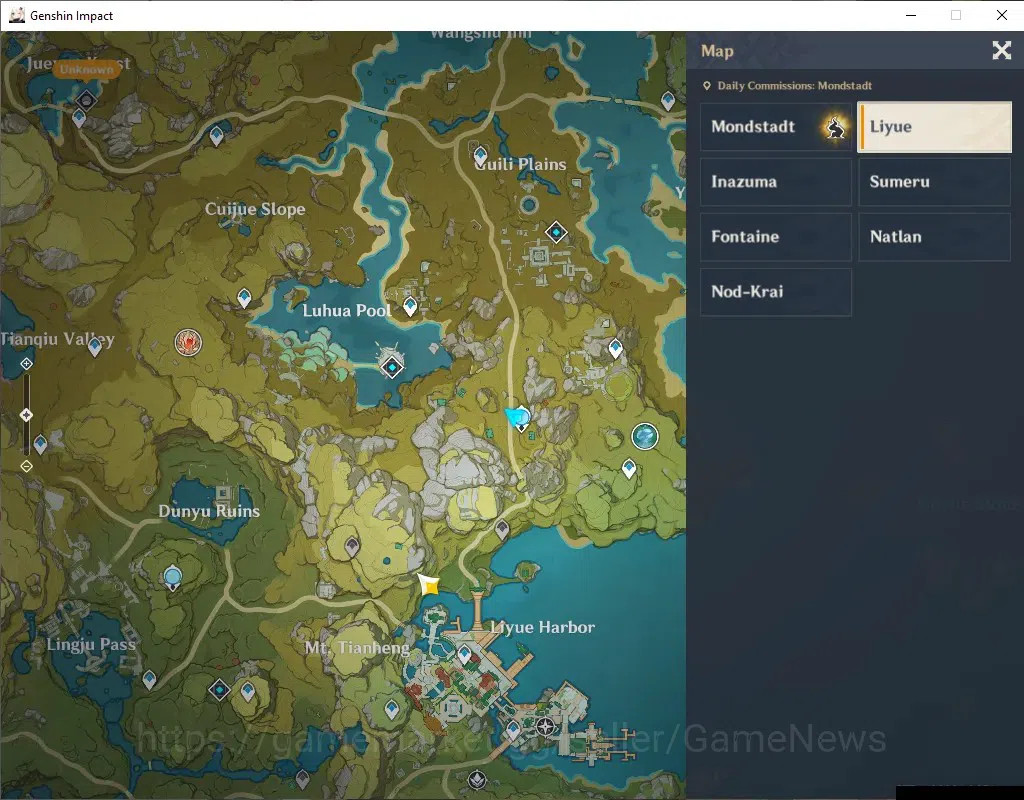Select the teleport waypoint beside the Guili Plains label
The width and height of the screenshot is (1024, 800).
(x=481, y=156)
